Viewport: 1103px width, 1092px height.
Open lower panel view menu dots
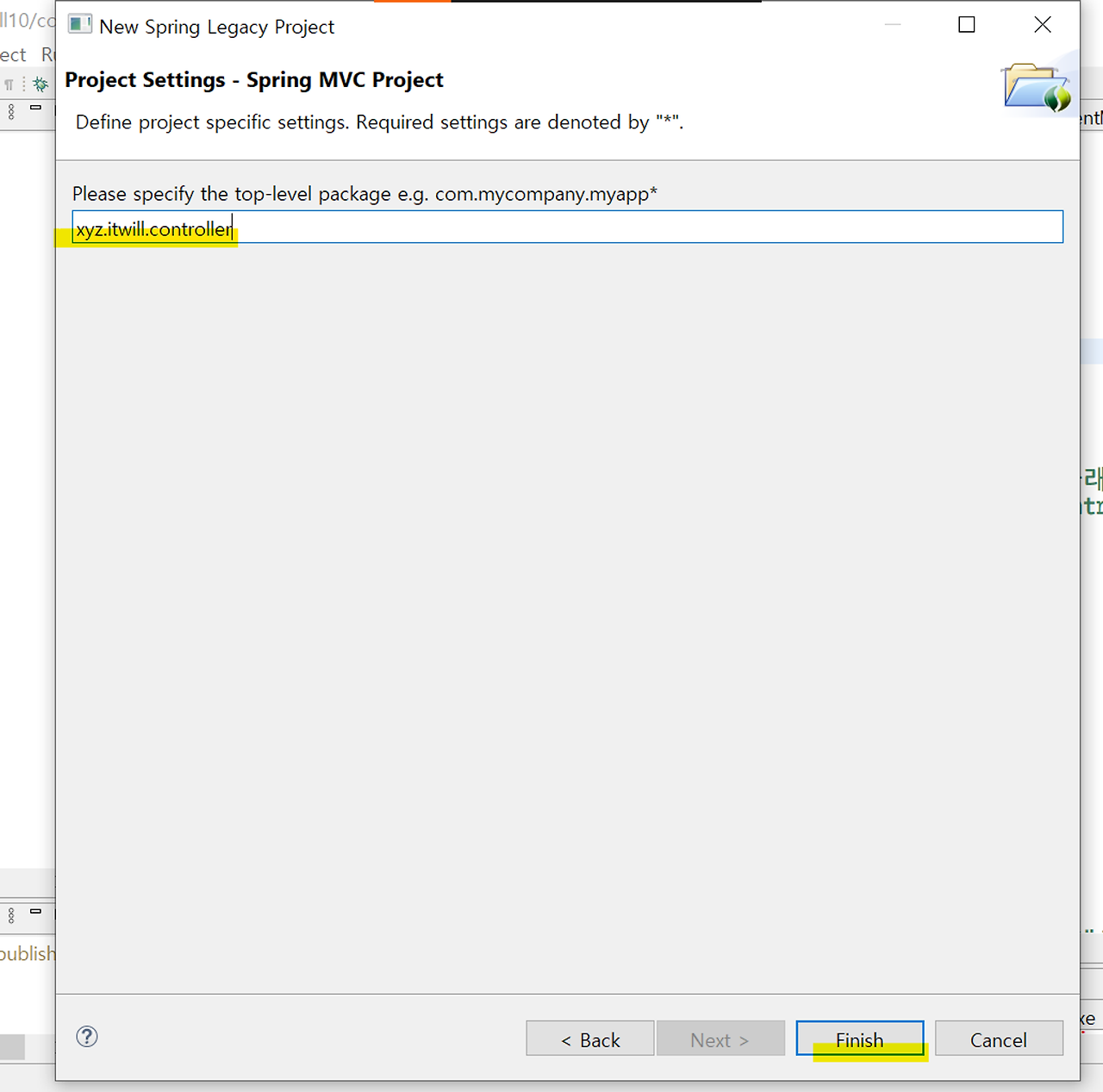click(x=11, y=914)
